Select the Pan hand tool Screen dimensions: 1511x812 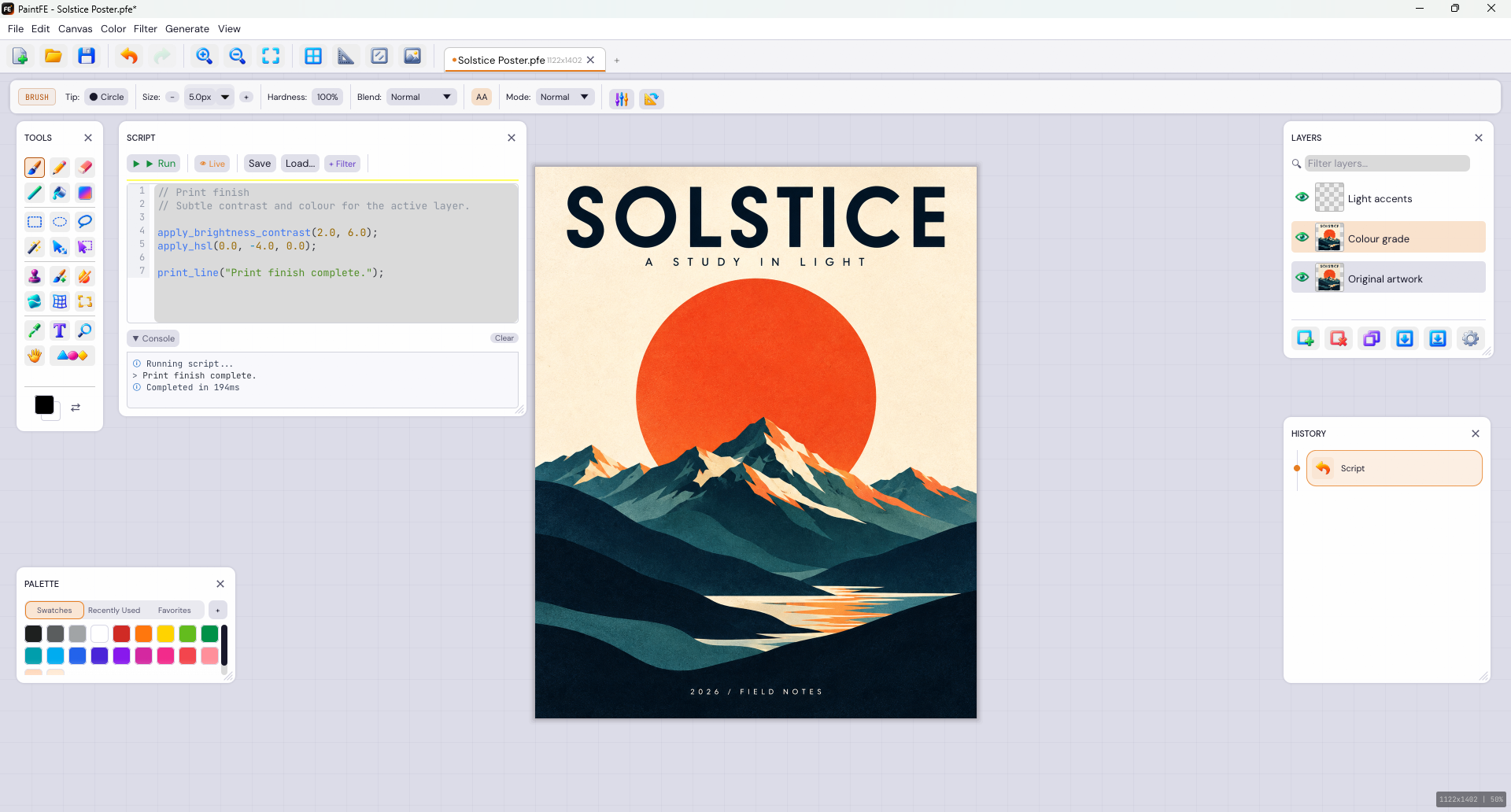(x=35, y=356)
